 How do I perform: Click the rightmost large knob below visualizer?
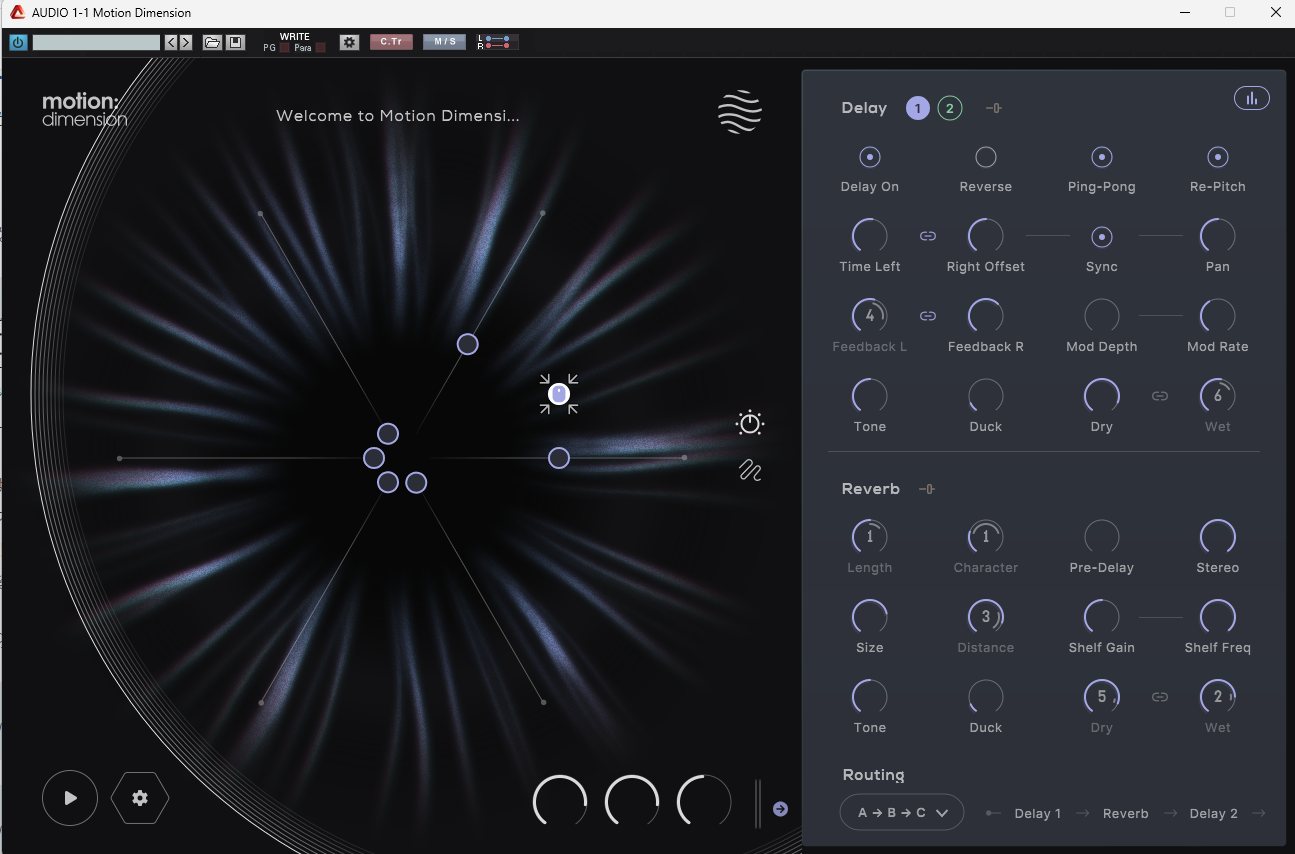(704, 802)
